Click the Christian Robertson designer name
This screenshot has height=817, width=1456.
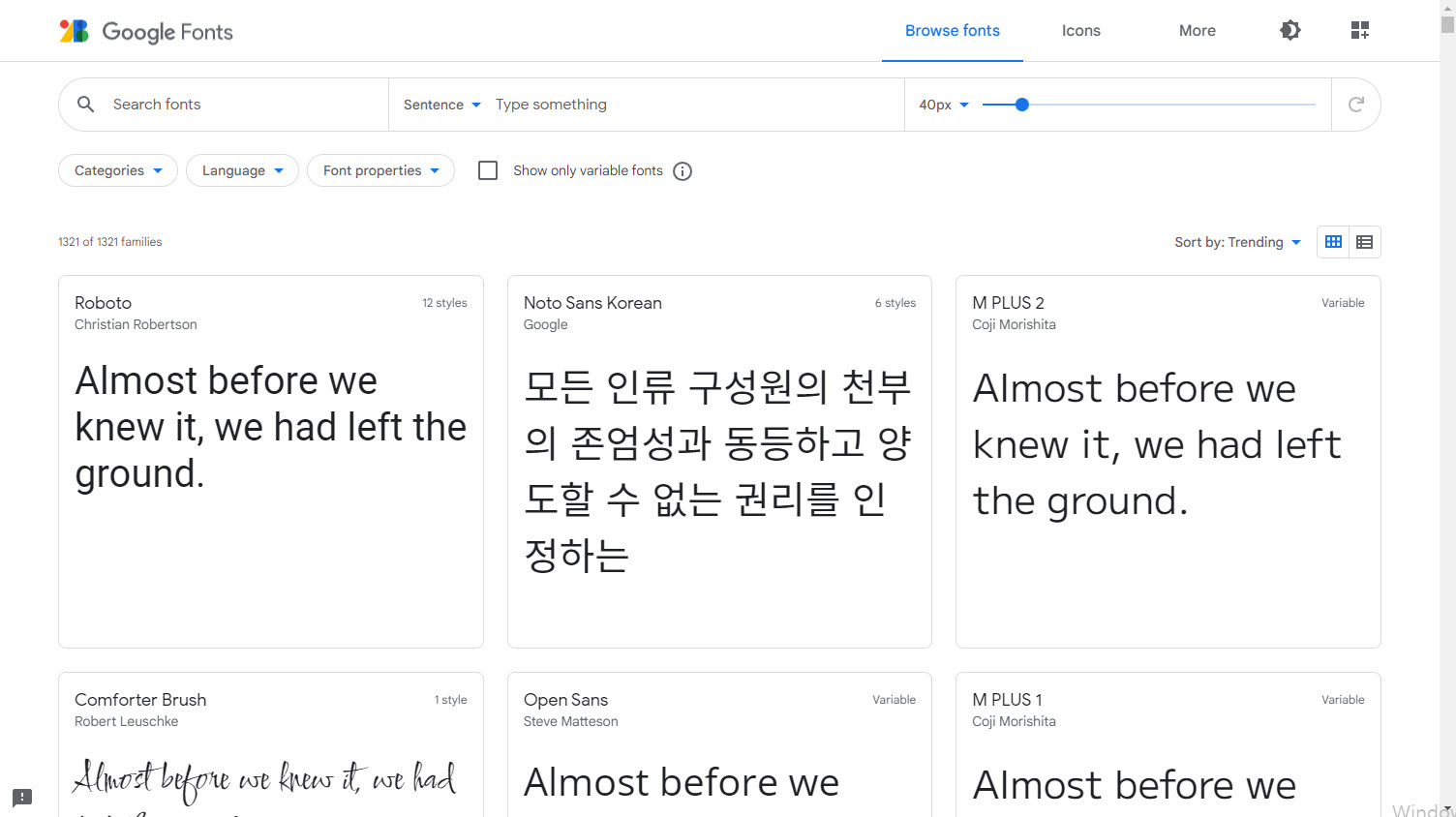(x=136, y=324)
